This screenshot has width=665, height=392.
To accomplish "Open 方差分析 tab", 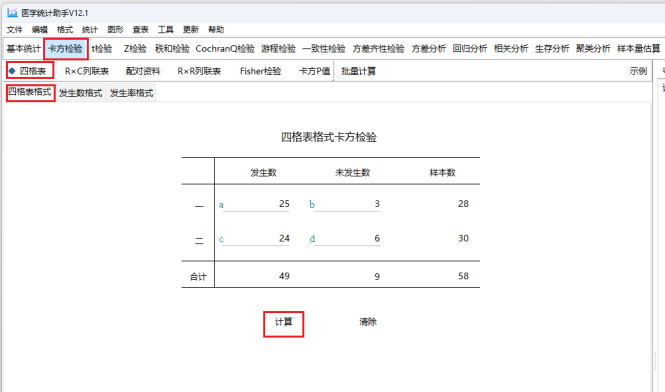I will (429, 48).
